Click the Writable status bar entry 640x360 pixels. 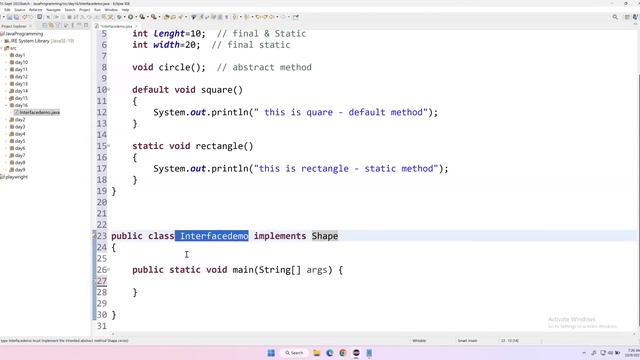pos(419,340)
